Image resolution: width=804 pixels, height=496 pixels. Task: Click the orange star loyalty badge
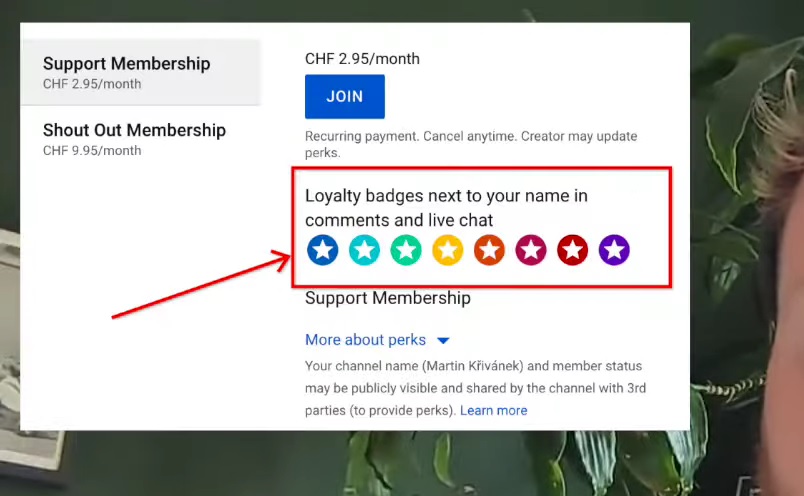click(x=489, y=250)
